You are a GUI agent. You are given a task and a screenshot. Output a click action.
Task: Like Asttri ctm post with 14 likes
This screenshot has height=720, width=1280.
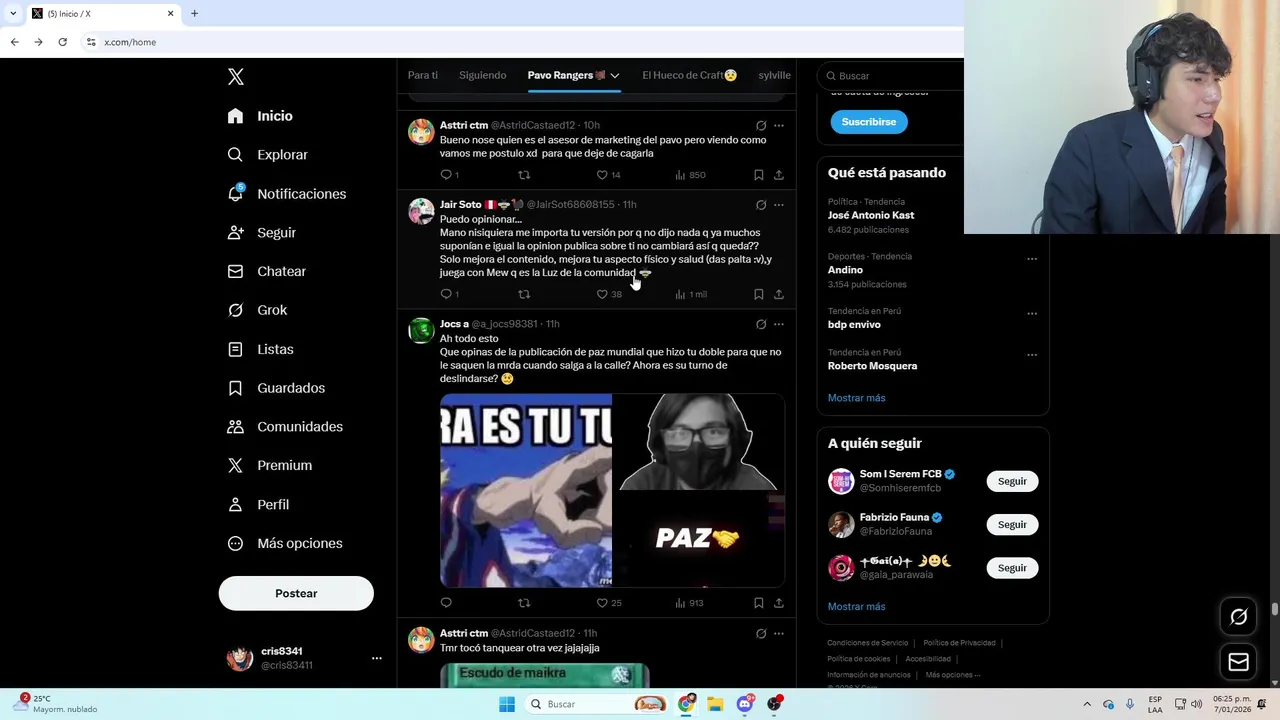tap(602, 175)
